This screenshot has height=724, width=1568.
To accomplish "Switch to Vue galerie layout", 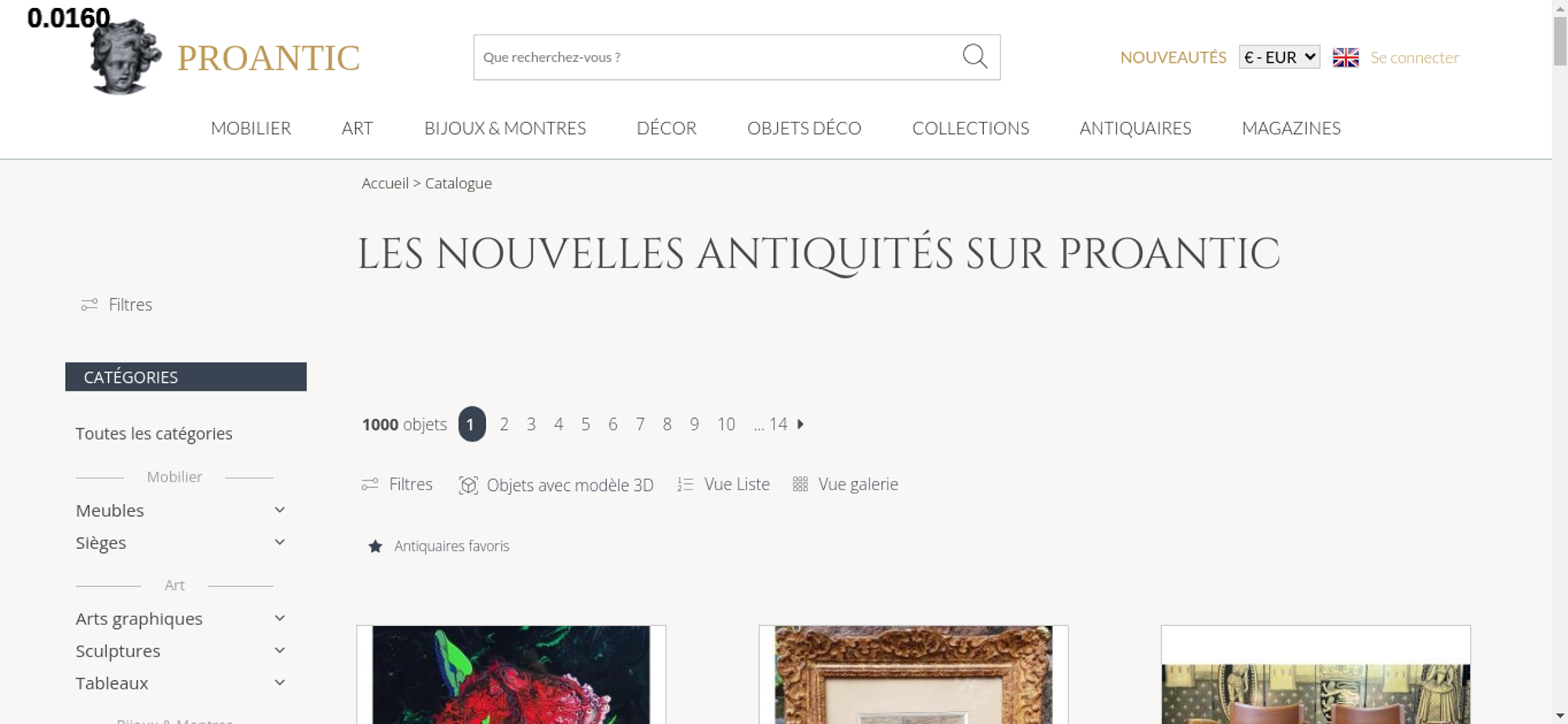I will pyautogui.click(x=845, y=485).
